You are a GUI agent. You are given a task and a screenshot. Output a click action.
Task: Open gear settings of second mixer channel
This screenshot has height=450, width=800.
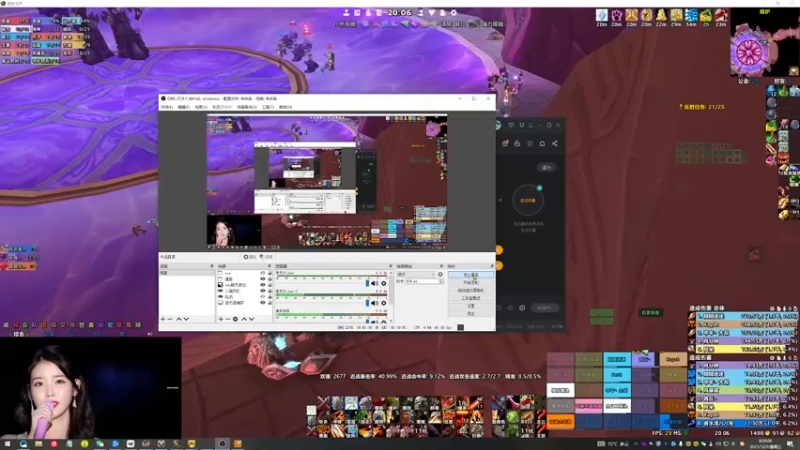[384, 303]
